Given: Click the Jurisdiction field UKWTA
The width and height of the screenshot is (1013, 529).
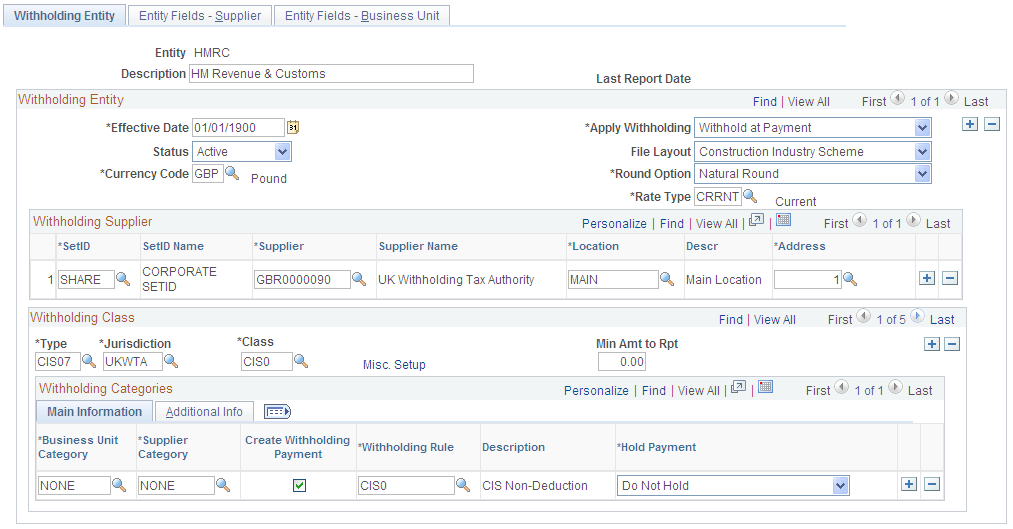Looking at the screenshot, I should point(132,362).
